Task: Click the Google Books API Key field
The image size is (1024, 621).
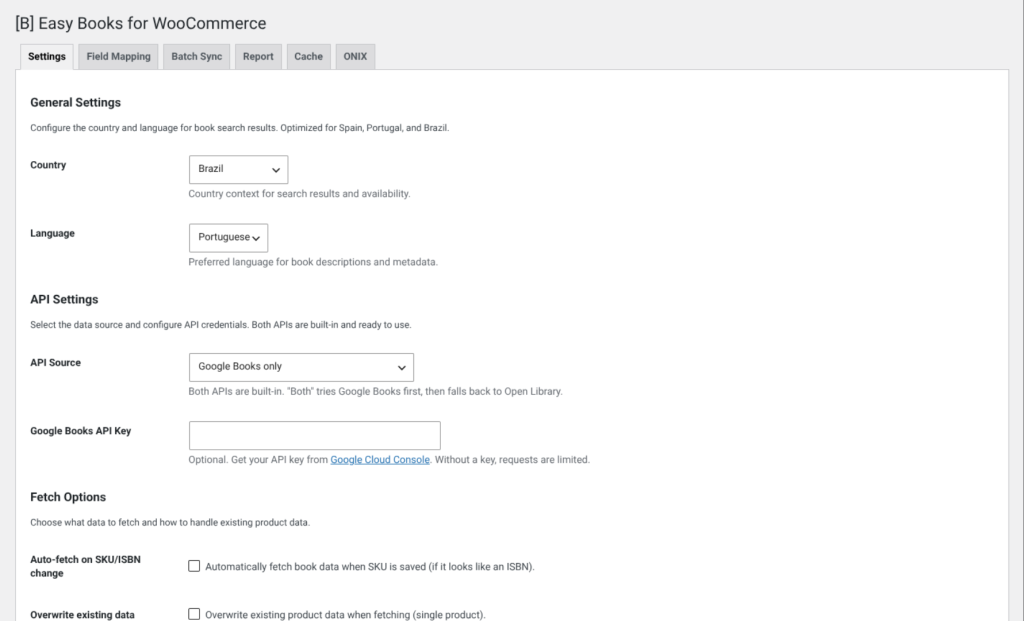Action: pyautogui.click(x=315, y=436)
